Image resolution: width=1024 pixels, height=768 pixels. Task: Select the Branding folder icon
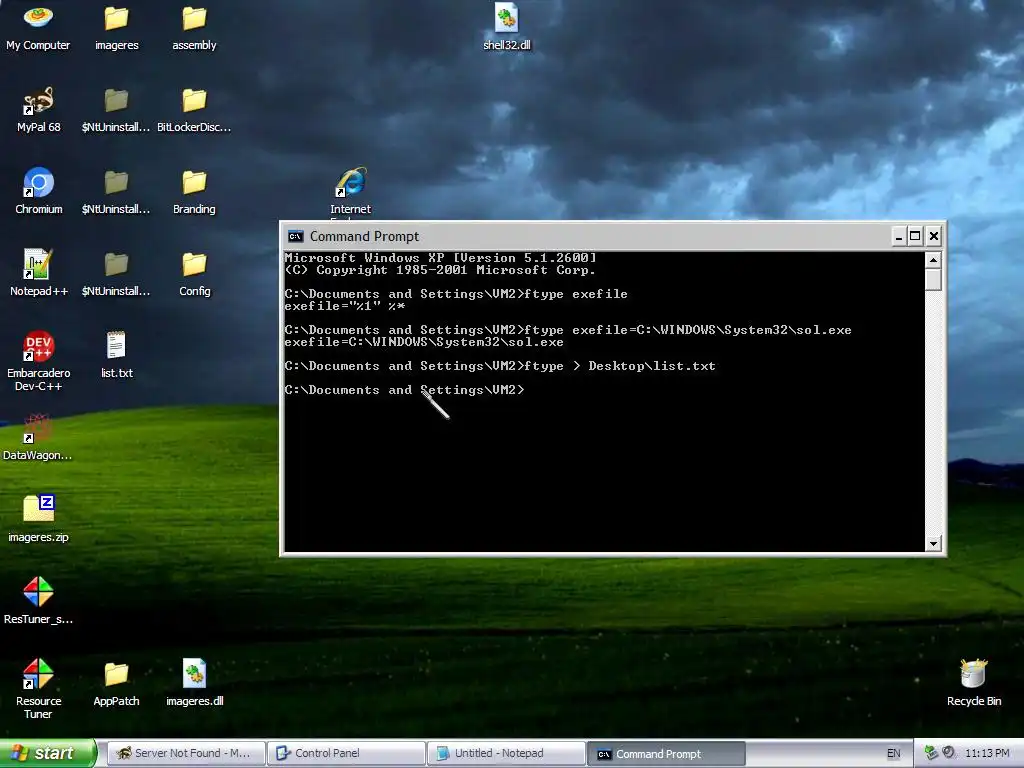pyautogui.click(x=194, y=191)
